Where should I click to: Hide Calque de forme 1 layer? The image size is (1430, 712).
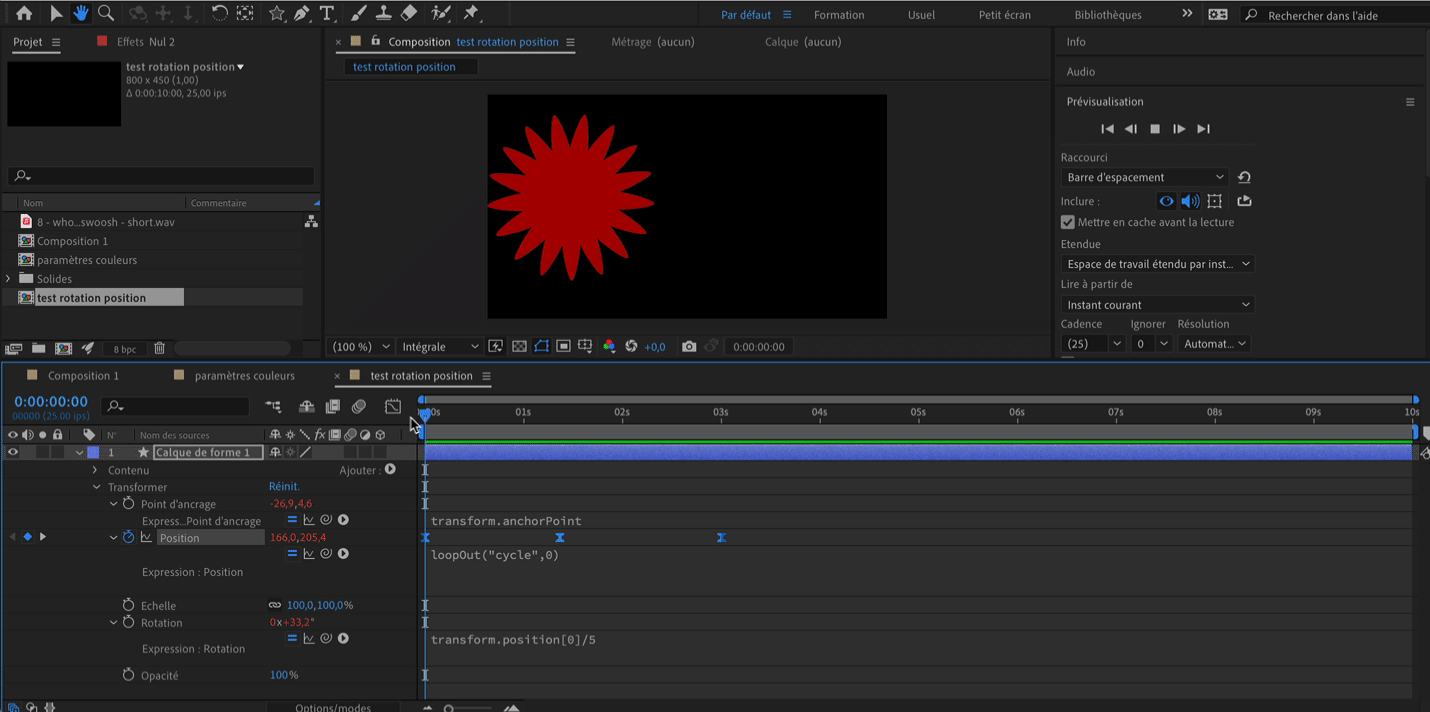pyautogui.click(x=13, y=452)
